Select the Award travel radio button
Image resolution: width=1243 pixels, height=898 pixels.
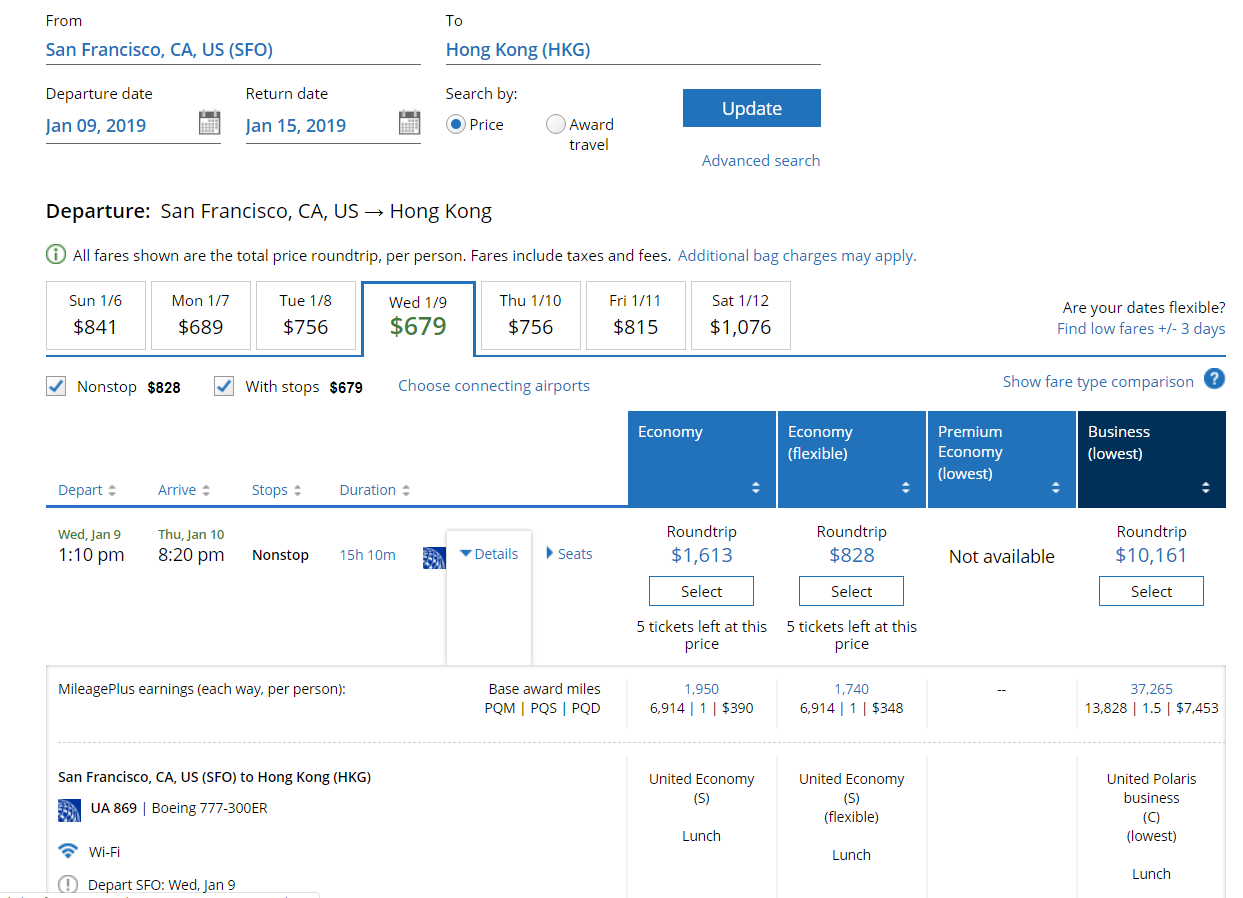556,125
